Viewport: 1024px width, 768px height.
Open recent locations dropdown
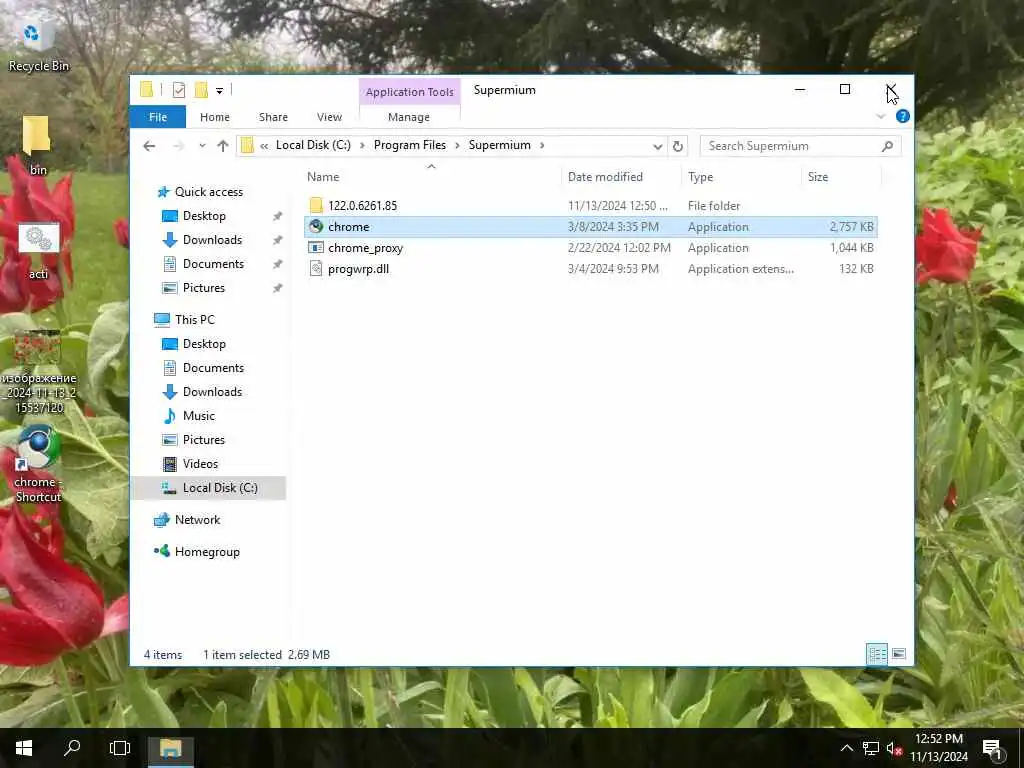coord(202,146)
